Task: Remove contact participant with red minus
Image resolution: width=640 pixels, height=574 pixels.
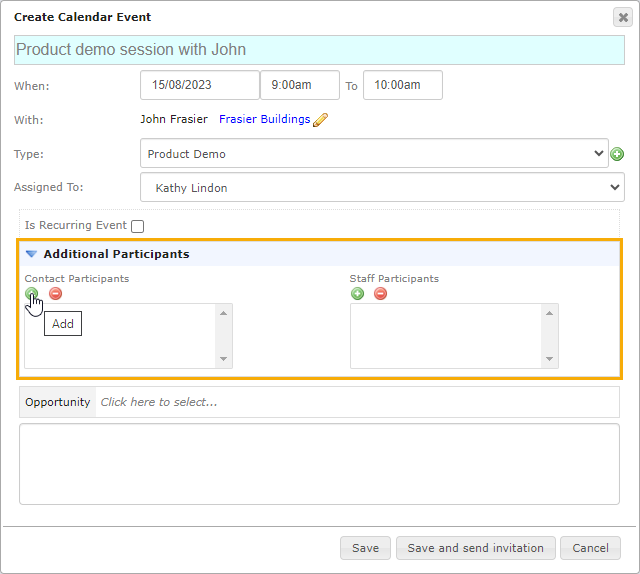Action: tap(56, 294)
